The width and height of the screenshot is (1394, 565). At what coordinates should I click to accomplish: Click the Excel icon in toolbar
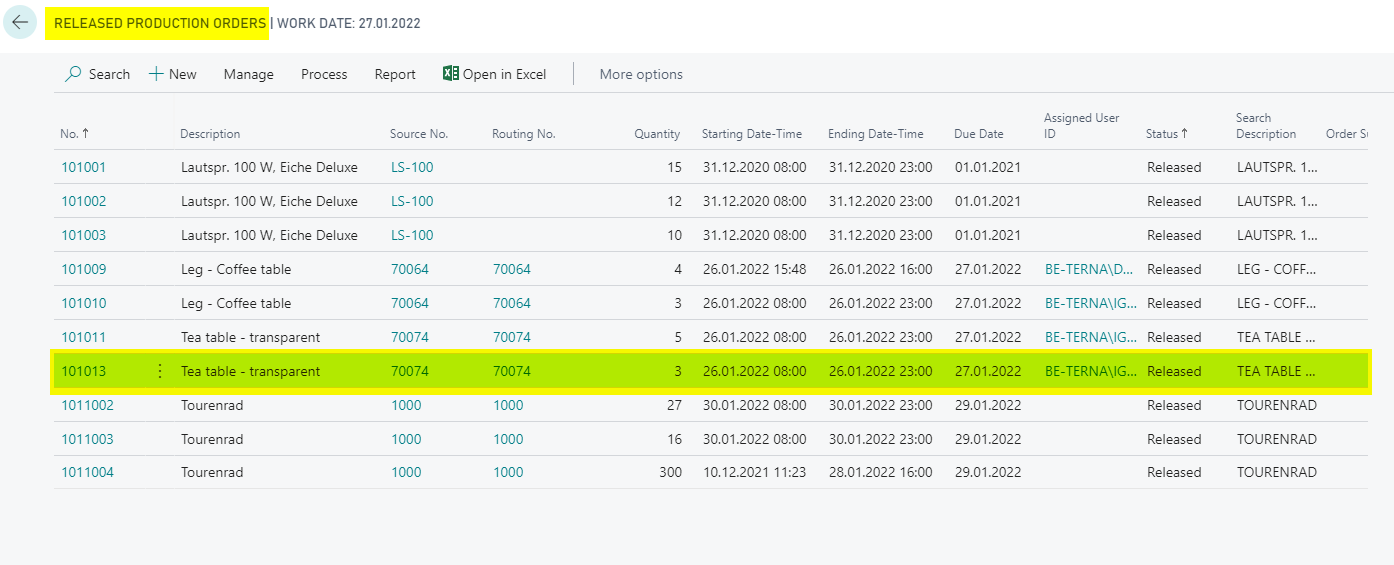[x=451, y=74]
